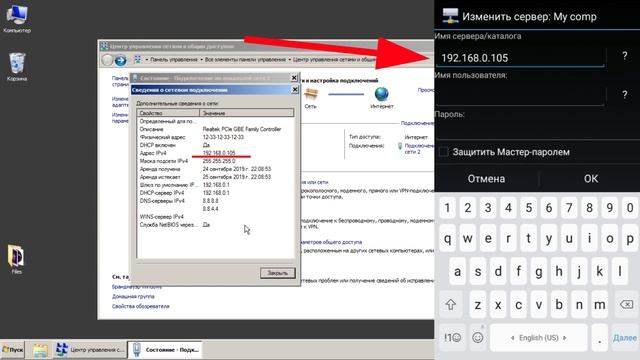
Task: Open the Домашняя группа link
Action: click(133, 296)
